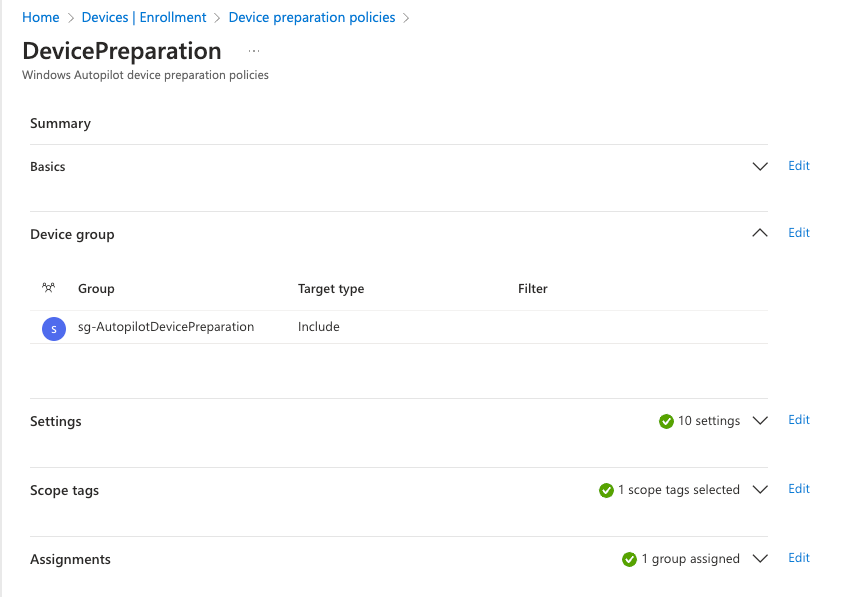
Task: Click the Filter column header
Action: 532,289
